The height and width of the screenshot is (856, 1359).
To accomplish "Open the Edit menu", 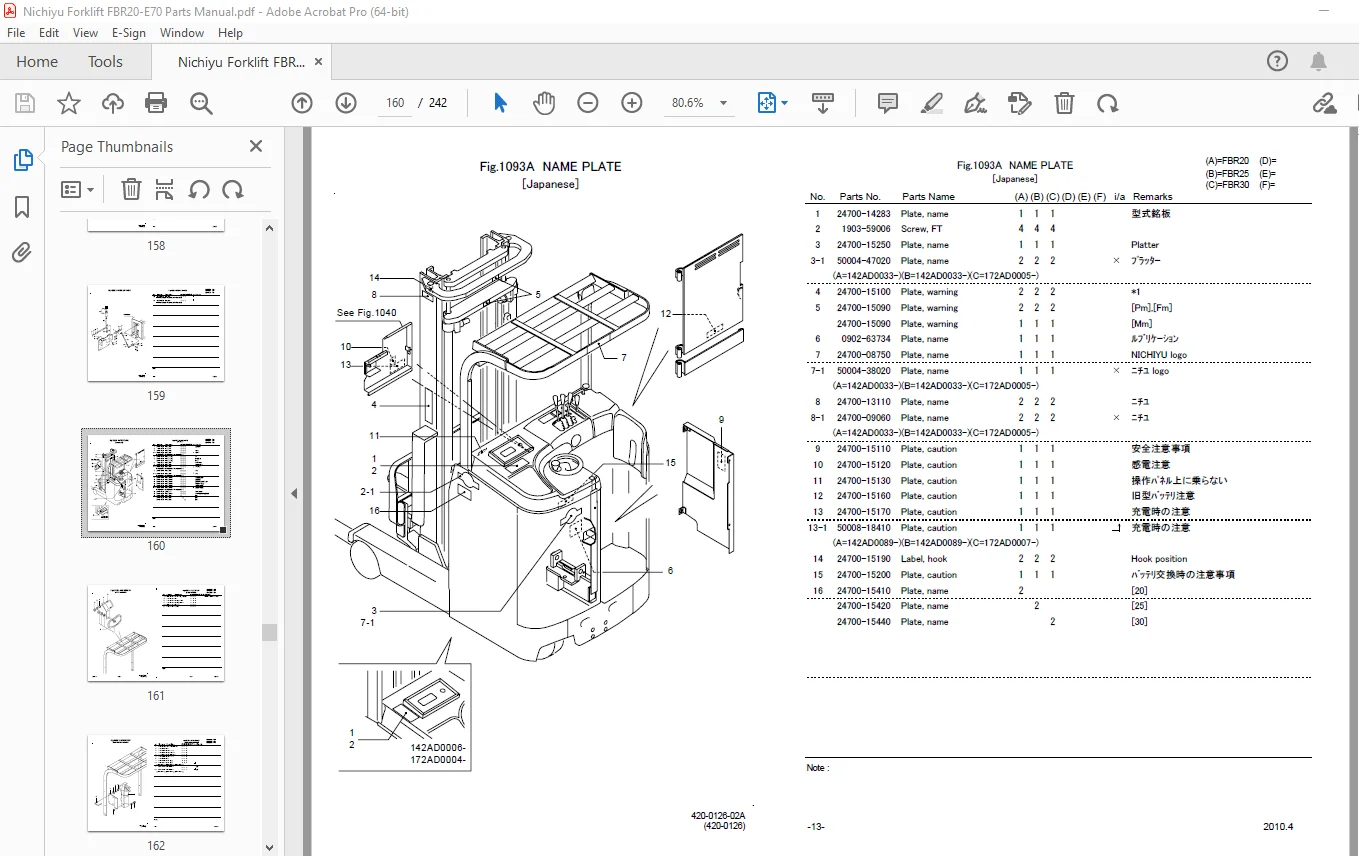I will point(49,33).
